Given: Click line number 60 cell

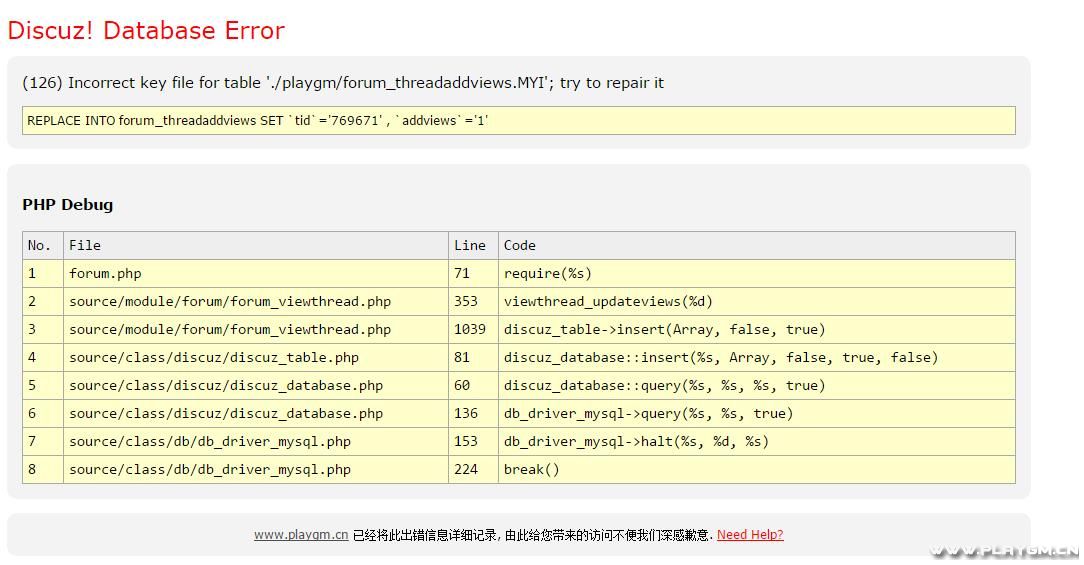Looking at the screenshot, I should [x=474, y=386].
